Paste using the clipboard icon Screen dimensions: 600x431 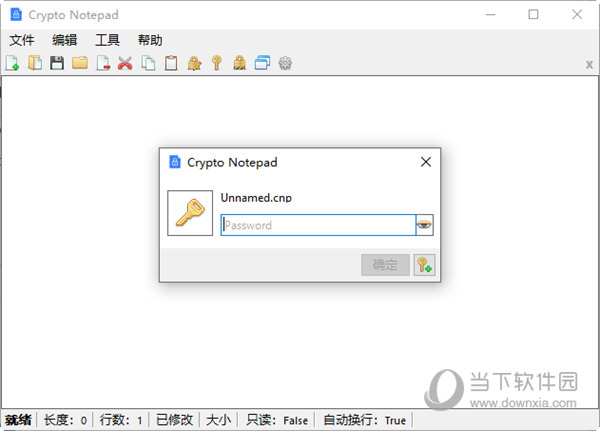coord(171,63)
